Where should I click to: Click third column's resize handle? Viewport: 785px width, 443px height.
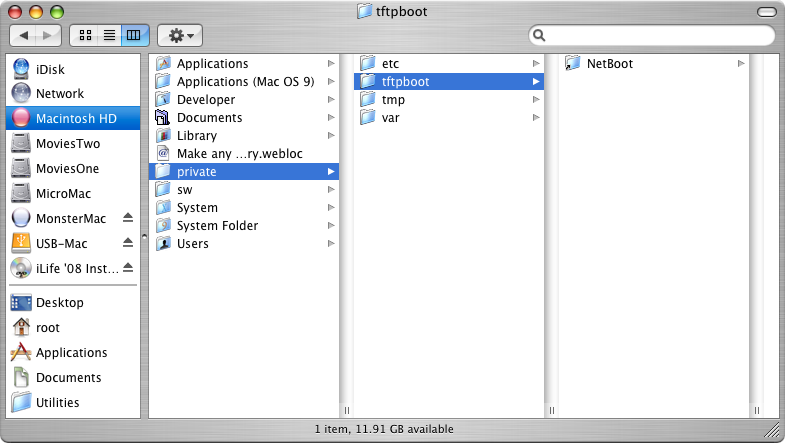tap(756, 410)
